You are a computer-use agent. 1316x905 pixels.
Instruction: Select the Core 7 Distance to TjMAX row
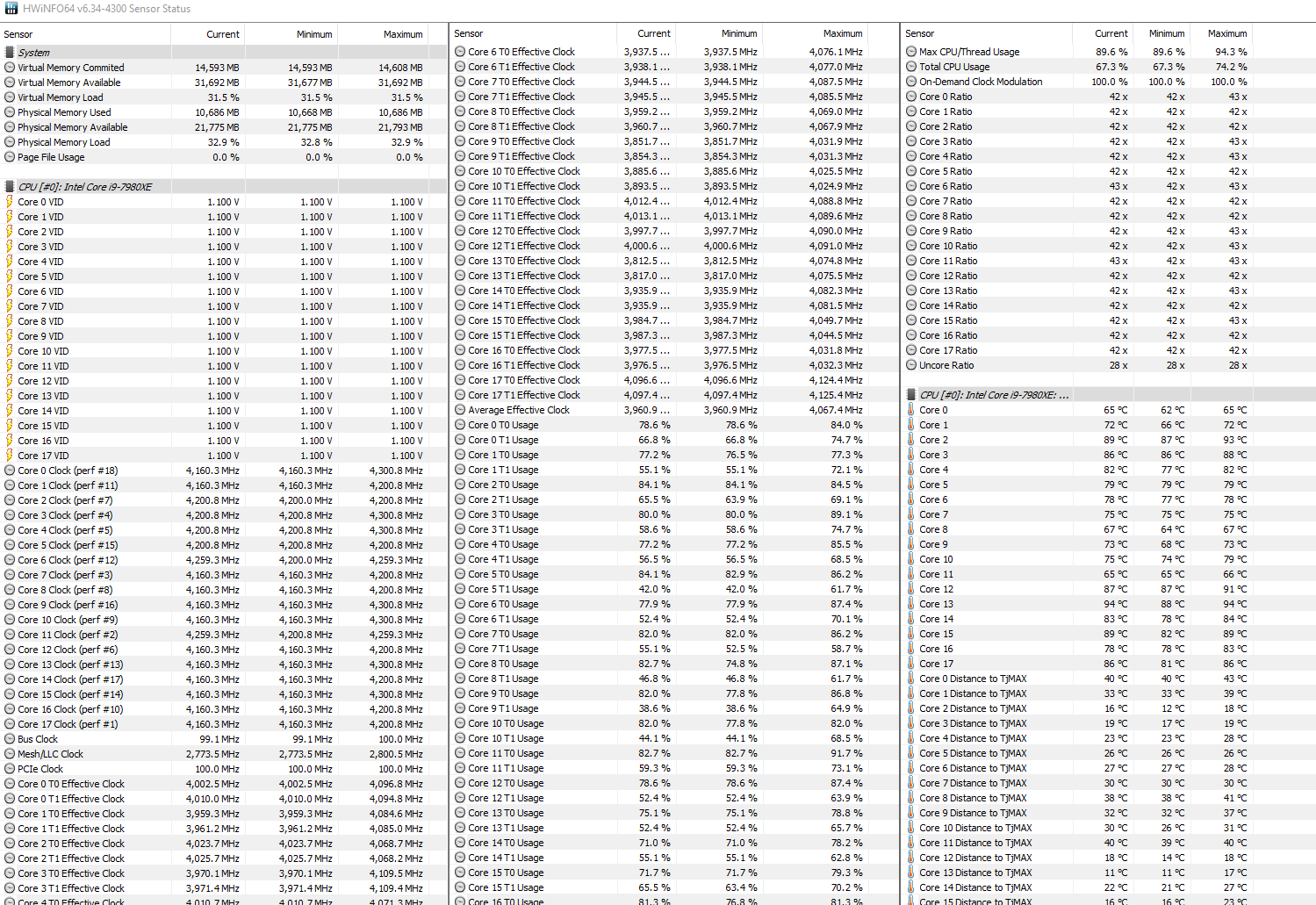coord(1109,783)
